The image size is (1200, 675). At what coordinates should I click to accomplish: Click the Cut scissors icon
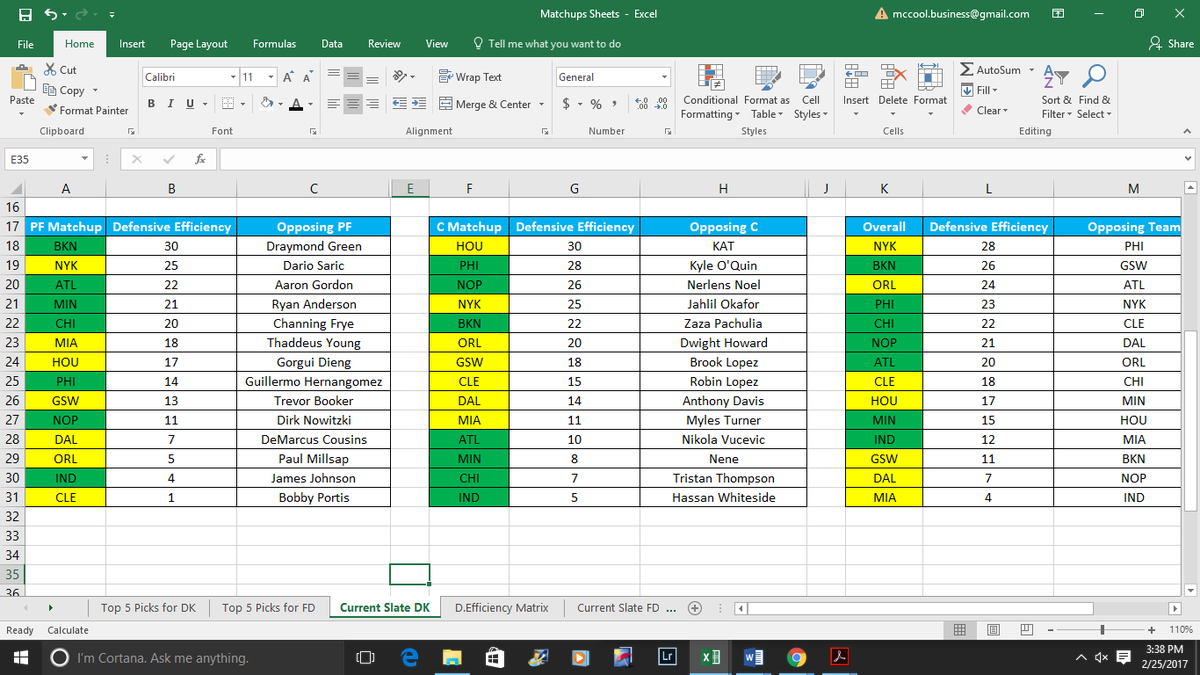pyautogui.click(x=51, y=70)
